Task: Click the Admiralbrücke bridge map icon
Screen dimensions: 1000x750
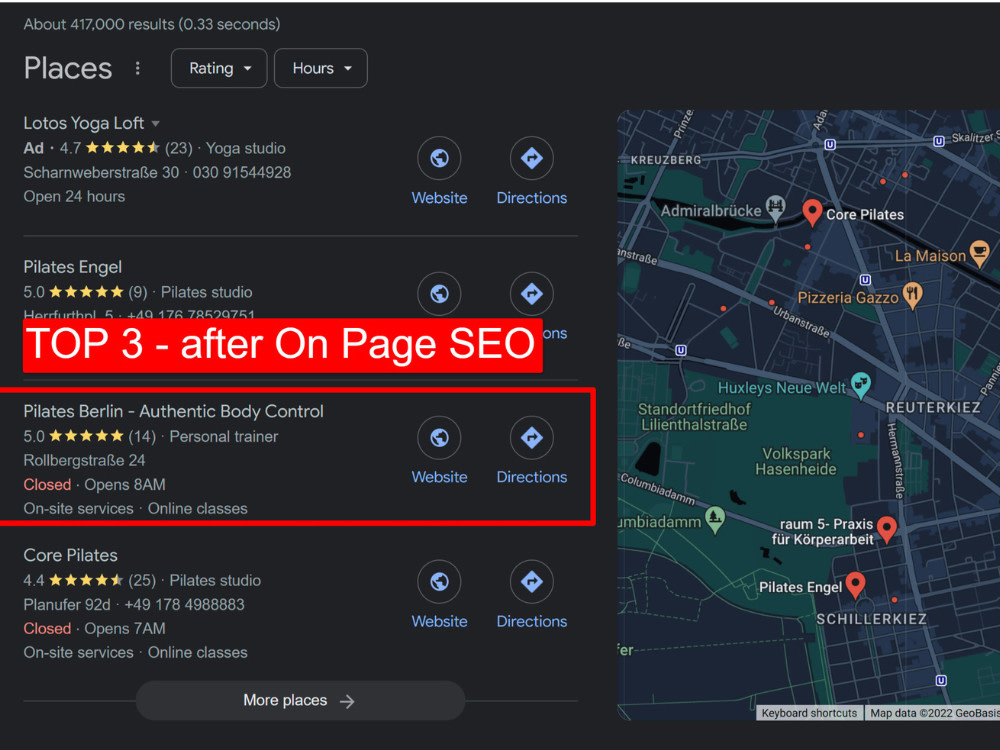Action: pos(775,207)
